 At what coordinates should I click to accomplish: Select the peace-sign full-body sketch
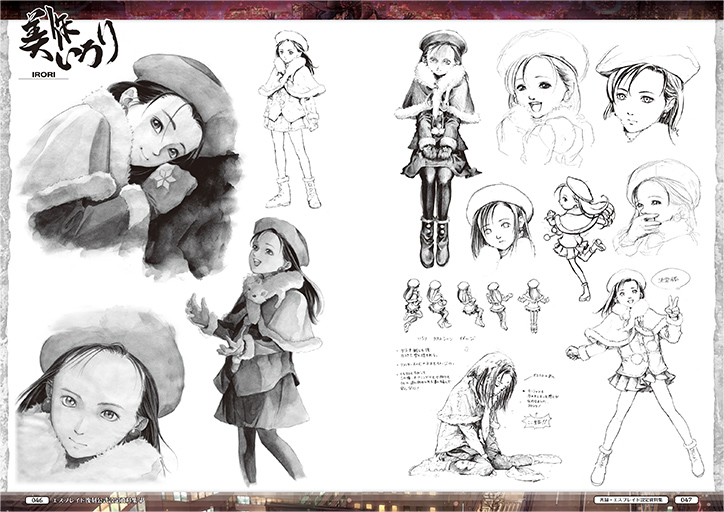pos(636,377)
